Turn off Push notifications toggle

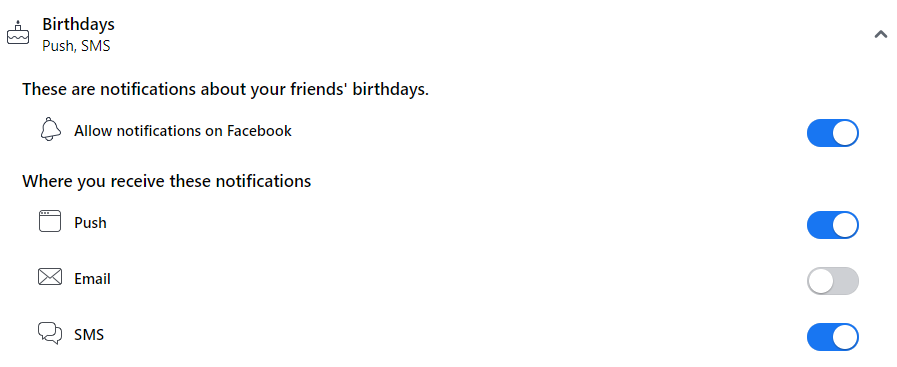pos(833,225)
